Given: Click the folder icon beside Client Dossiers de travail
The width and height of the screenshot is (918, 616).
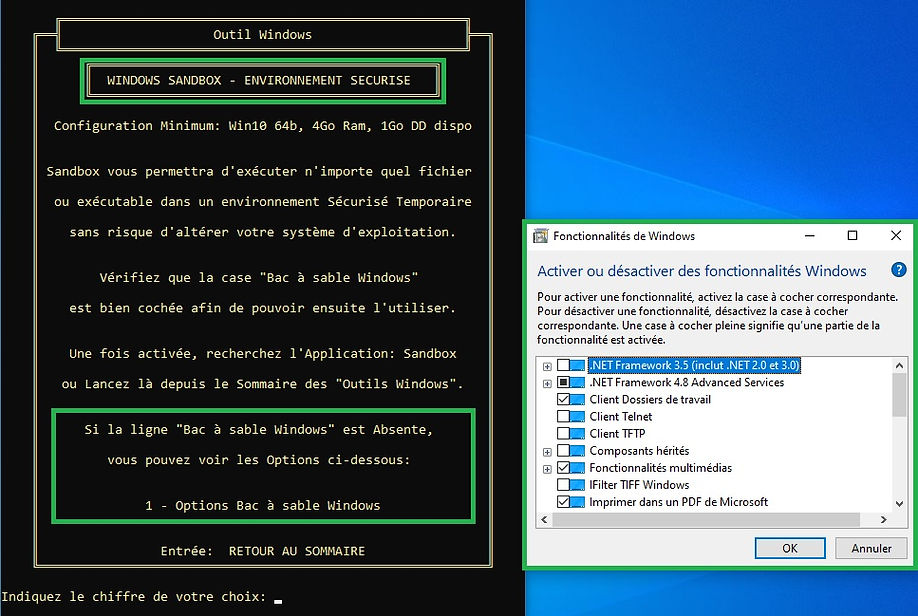Looking at the screenshot, I should 577,399.
